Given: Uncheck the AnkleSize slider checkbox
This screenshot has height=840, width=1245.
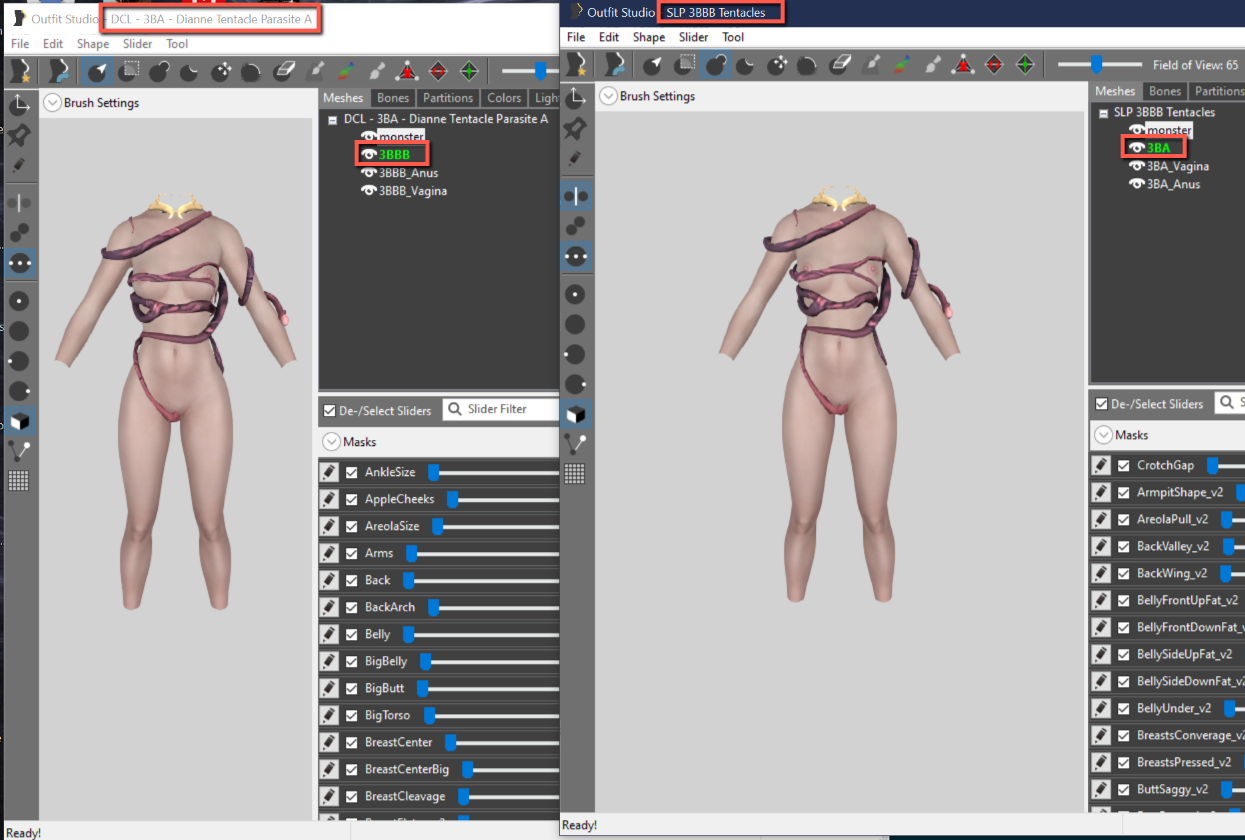Looking at the screenshot, I should (x=351, y=472).
